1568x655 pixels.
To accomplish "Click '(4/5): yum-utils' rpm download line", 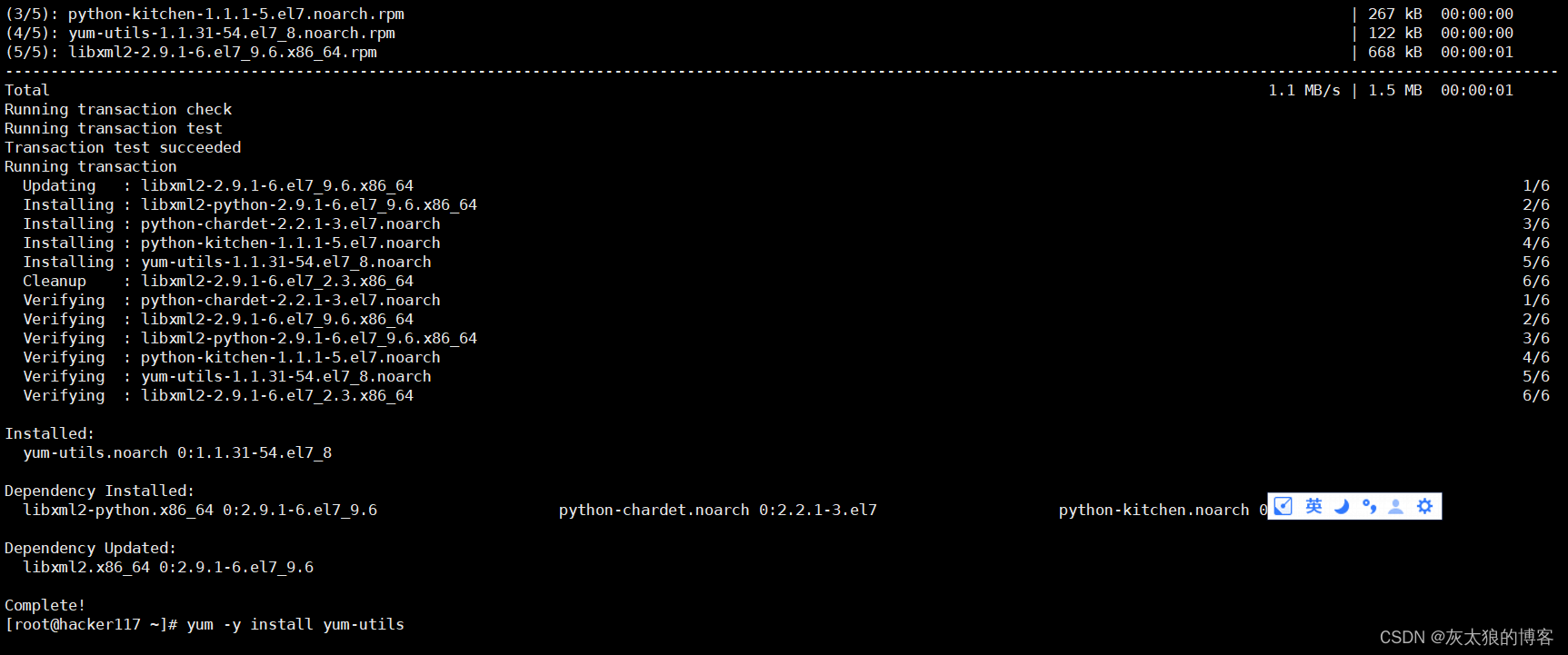I will pyautogui.click(x=200, y=33).
